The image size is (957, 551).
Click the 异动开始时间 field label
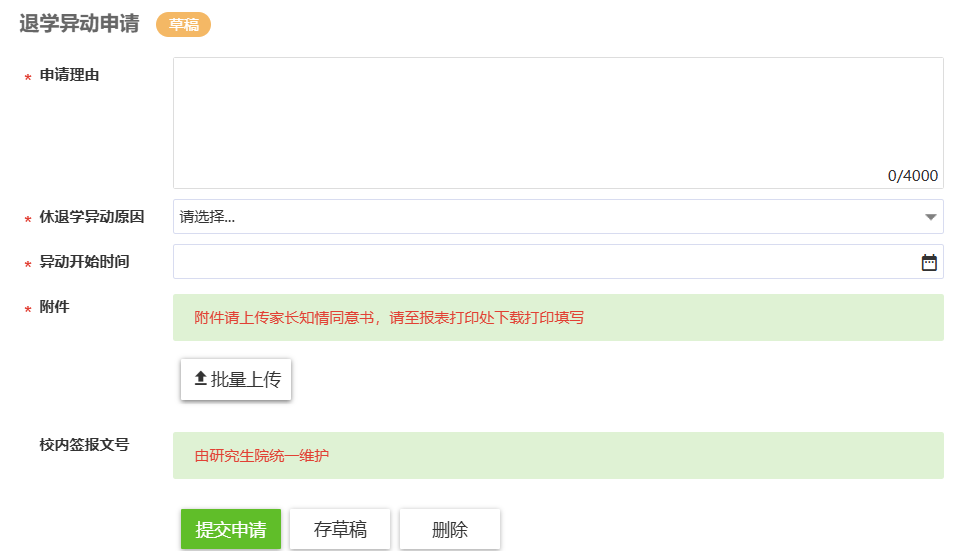[84, 262]
